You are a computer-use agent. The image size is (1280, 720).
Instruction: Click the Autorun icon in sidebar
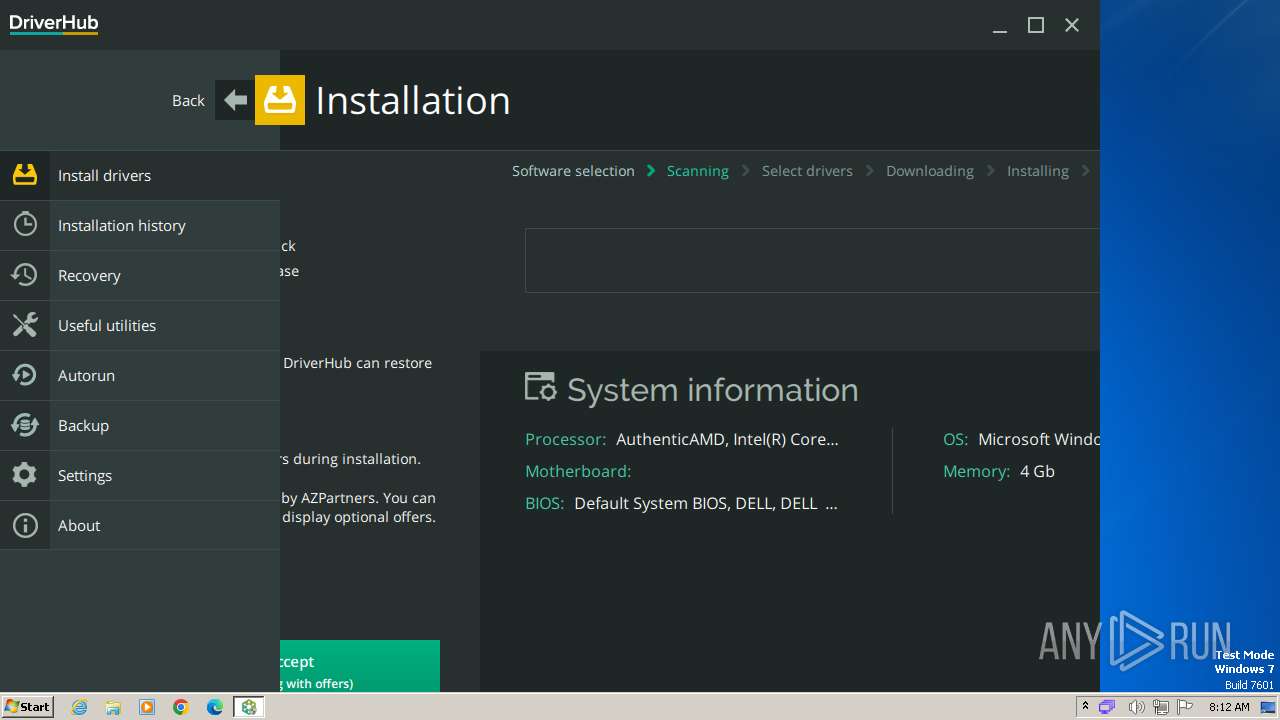[25, 375]
